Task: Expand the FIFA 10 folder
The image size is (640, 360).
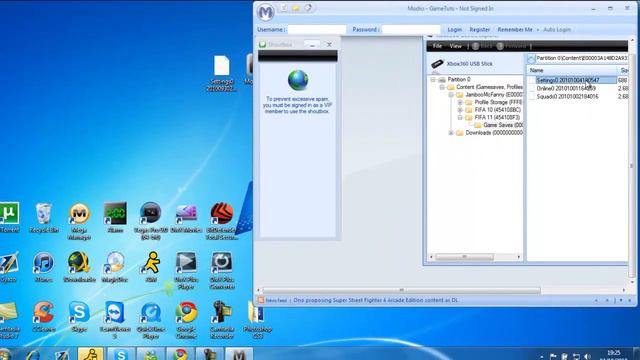Action: coord(460,110)
